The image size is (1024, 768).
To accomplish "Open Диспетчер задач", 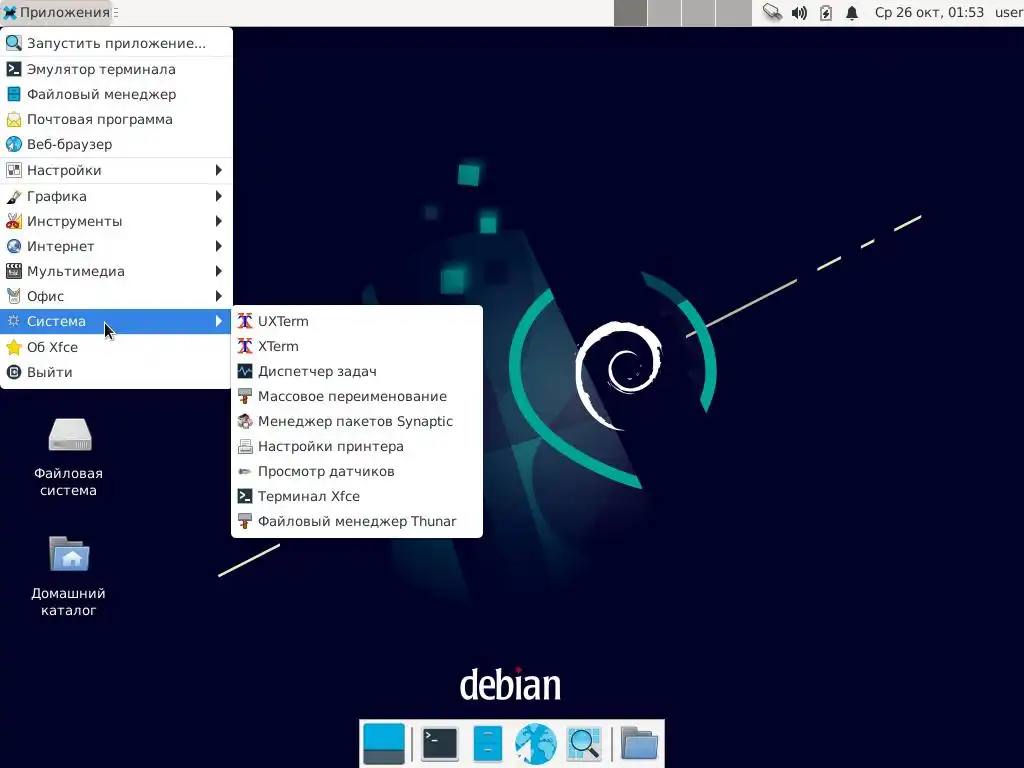I will (x=357, y=371).
